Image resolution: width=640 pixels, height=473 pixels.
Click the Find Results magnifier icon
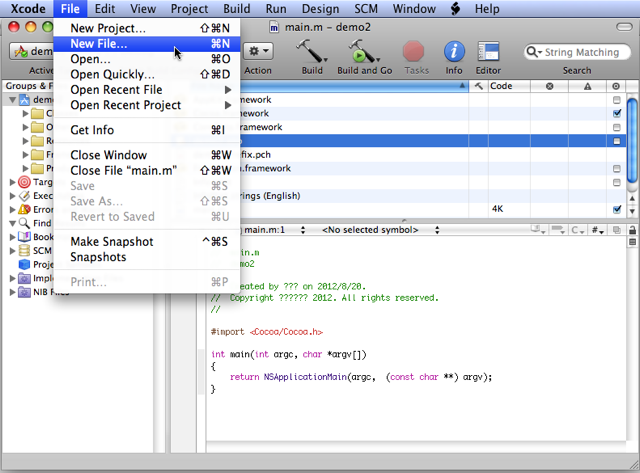(24, 223)
